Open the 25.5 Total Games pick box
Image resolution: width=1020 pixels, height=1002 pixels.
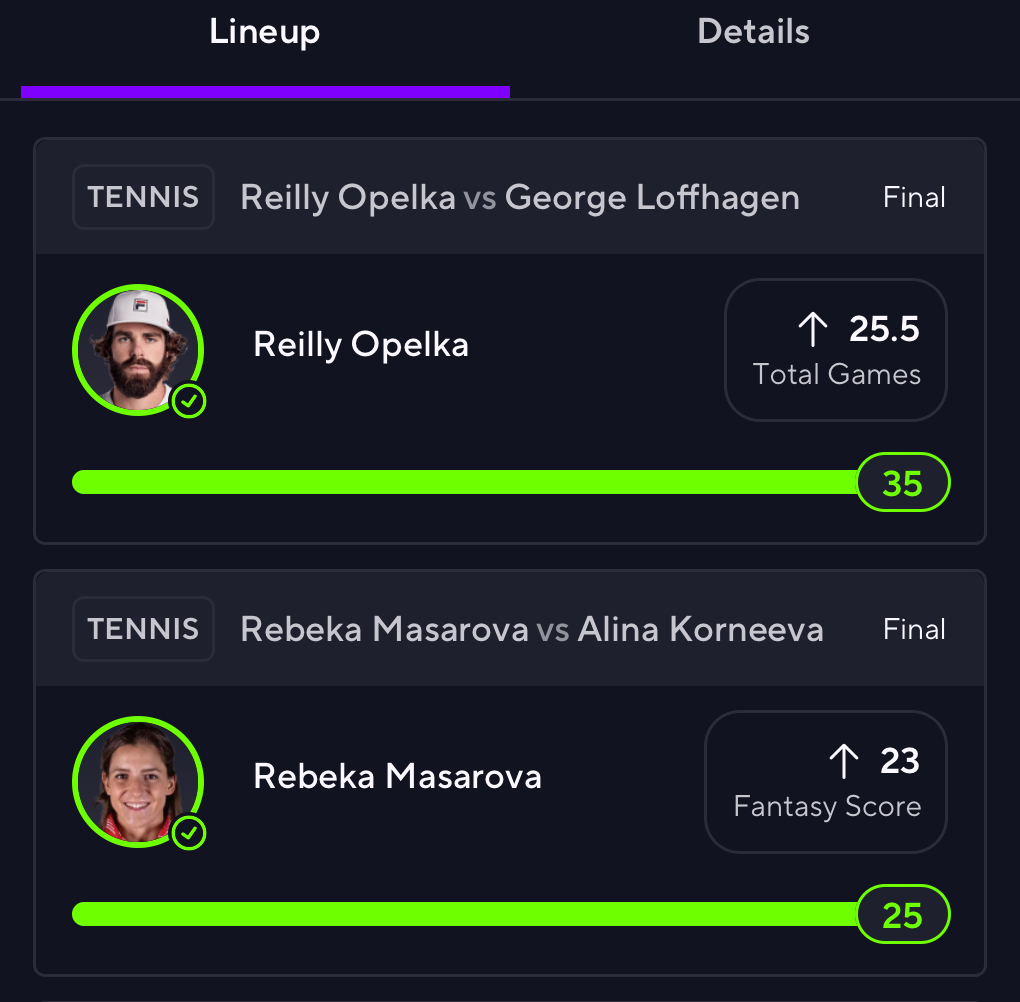pos(836,350)
